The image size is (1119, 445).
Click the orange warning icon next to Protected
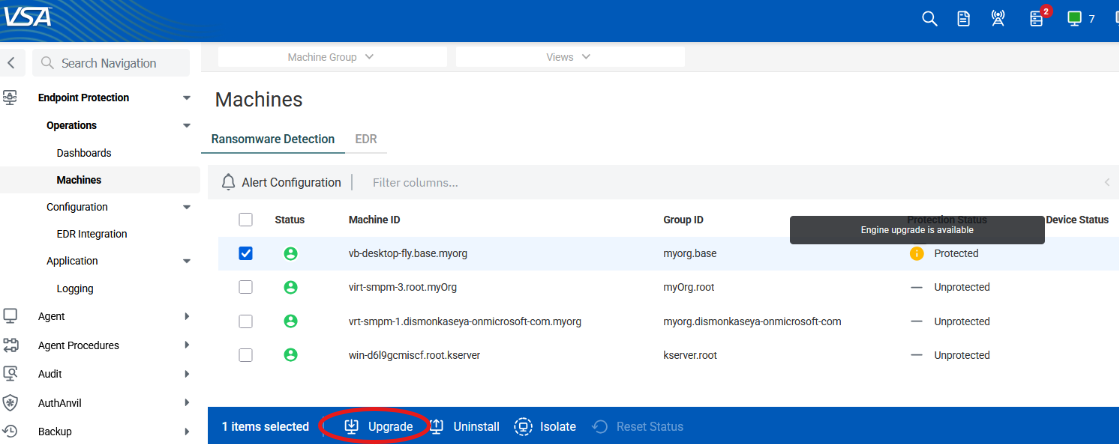917,253
